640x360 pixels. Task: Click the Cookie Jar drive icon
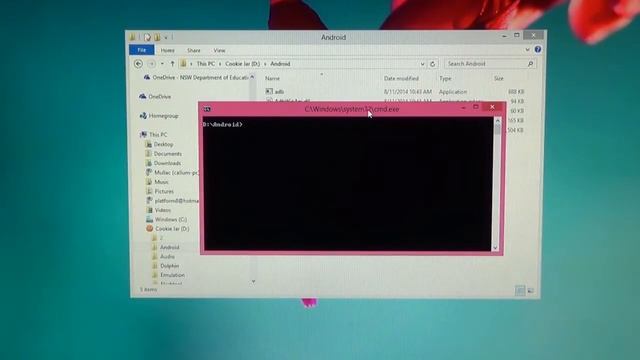click(150, 229)
